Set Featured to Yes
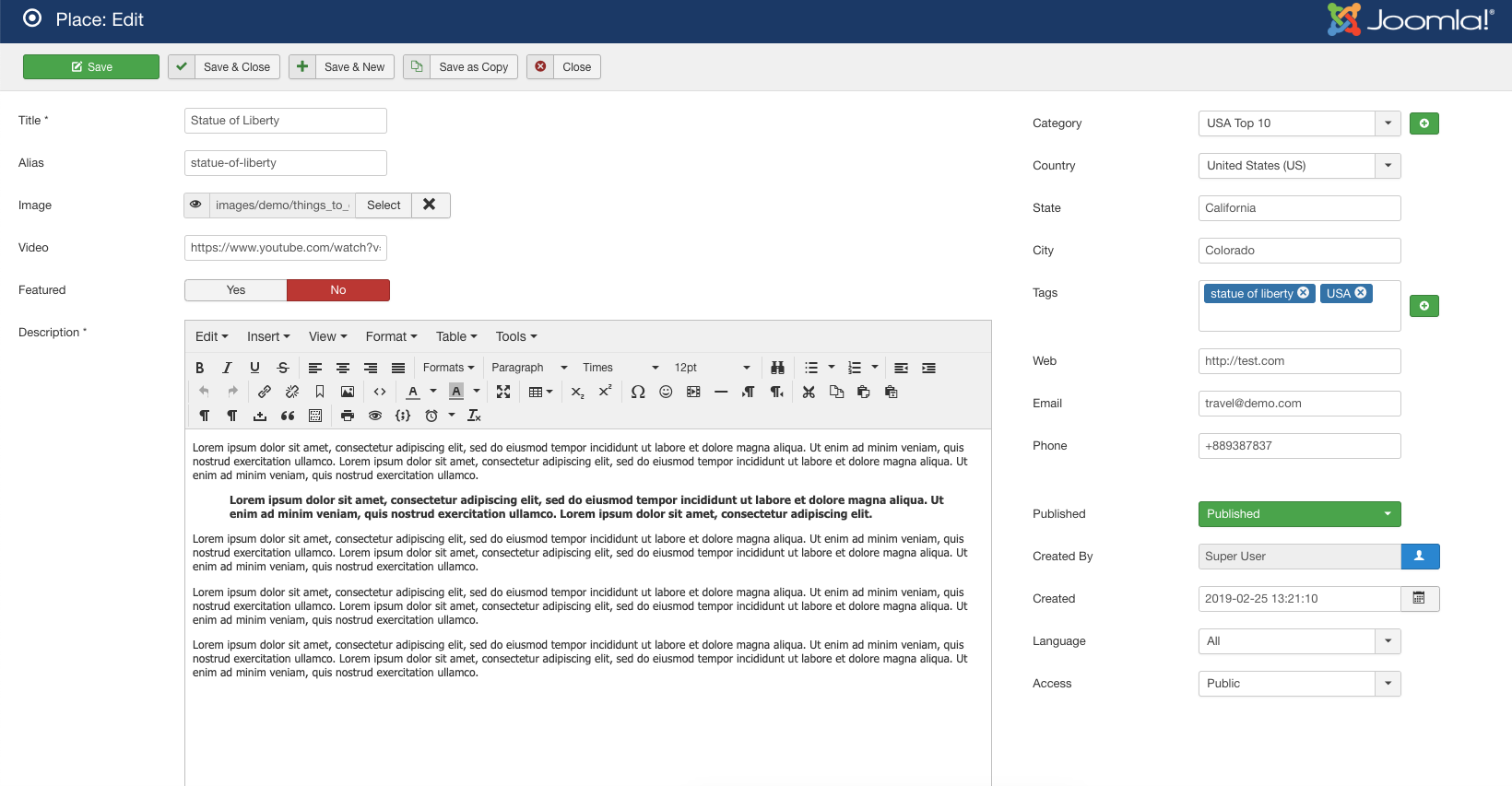This screenshot has width=1512, height=786. [x=236, y=290]
